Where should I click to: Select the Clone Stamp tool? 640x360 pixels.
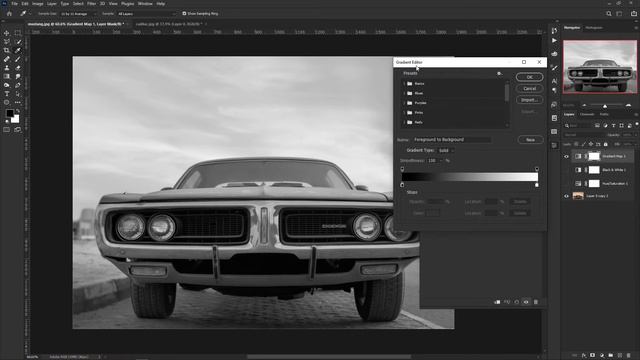coord(7,68)
